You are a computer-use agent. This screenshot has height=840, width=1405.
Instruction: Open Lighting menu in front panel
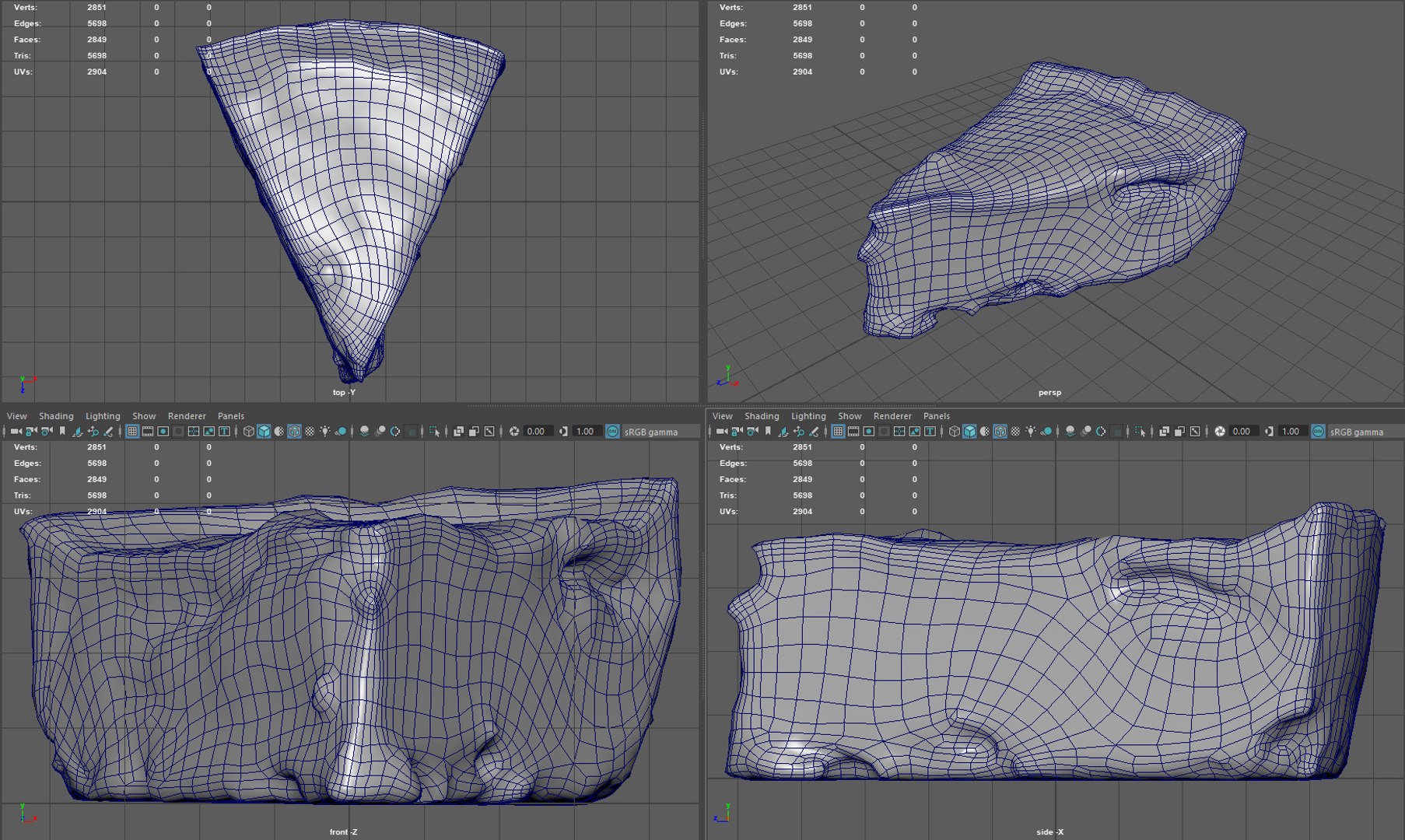103,416
